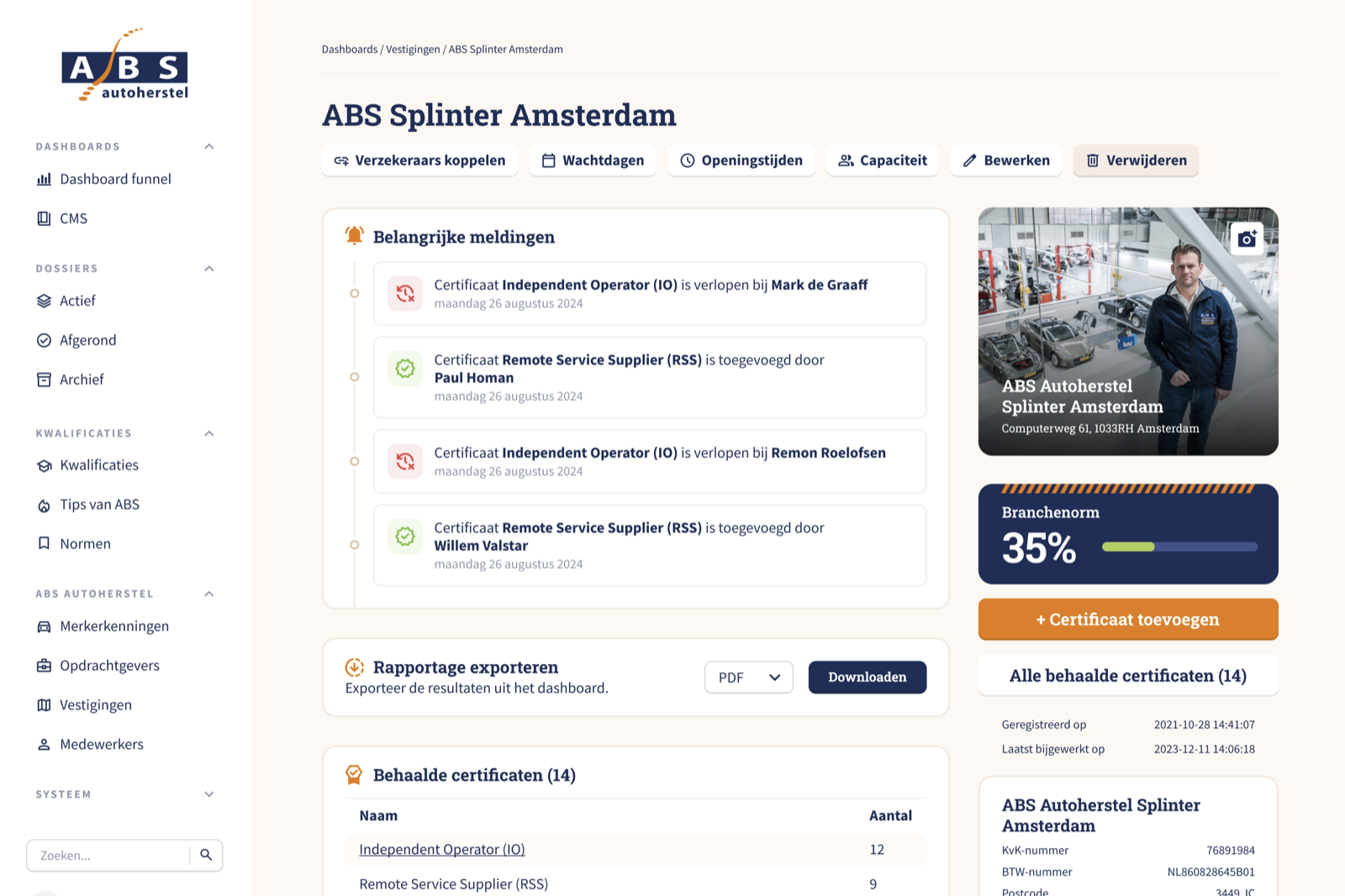
Task: Click Bewerken to edit the location
Action: pos(1006,161)
